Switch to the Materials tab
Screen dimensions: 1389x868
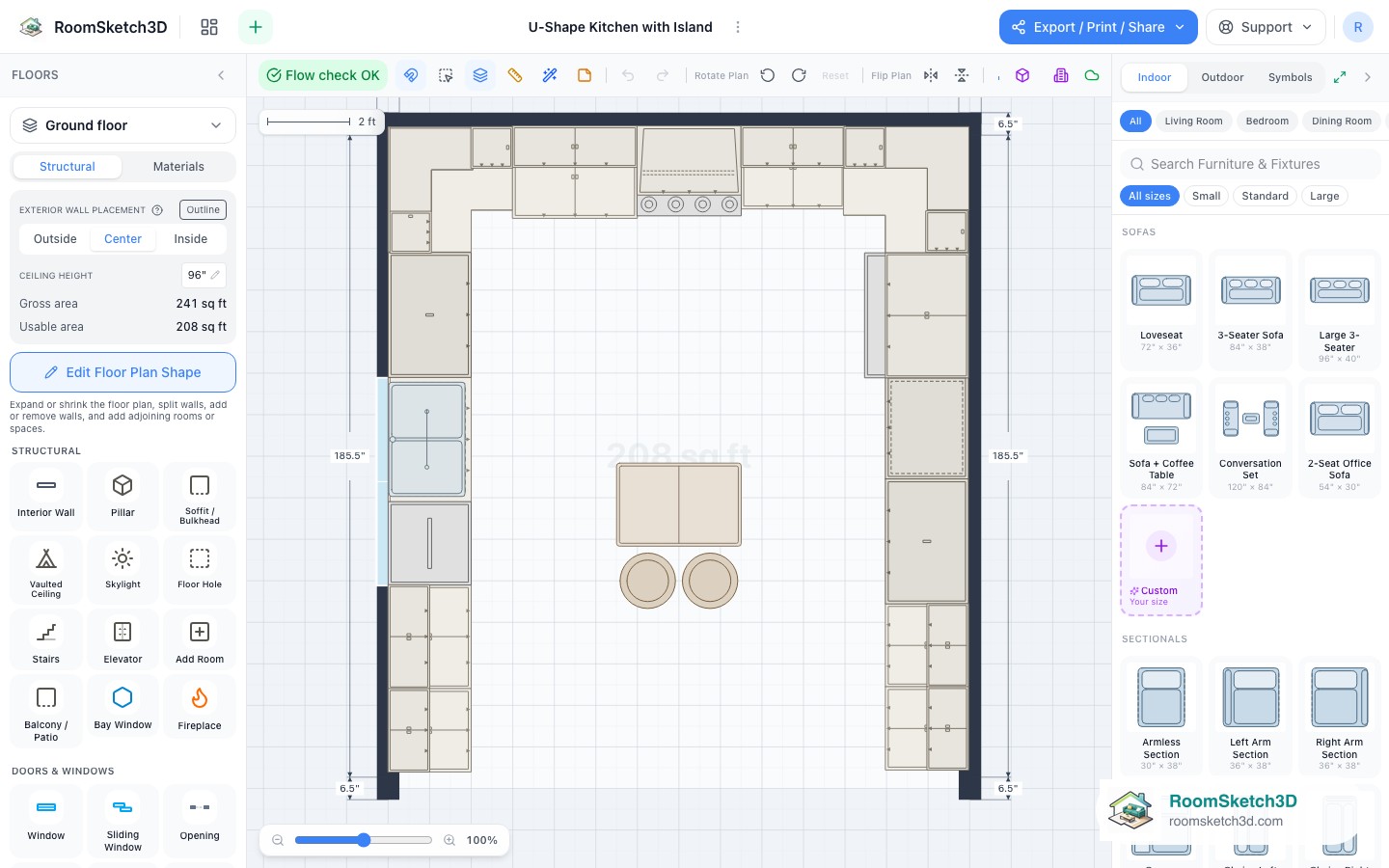[x=178, y=167]
